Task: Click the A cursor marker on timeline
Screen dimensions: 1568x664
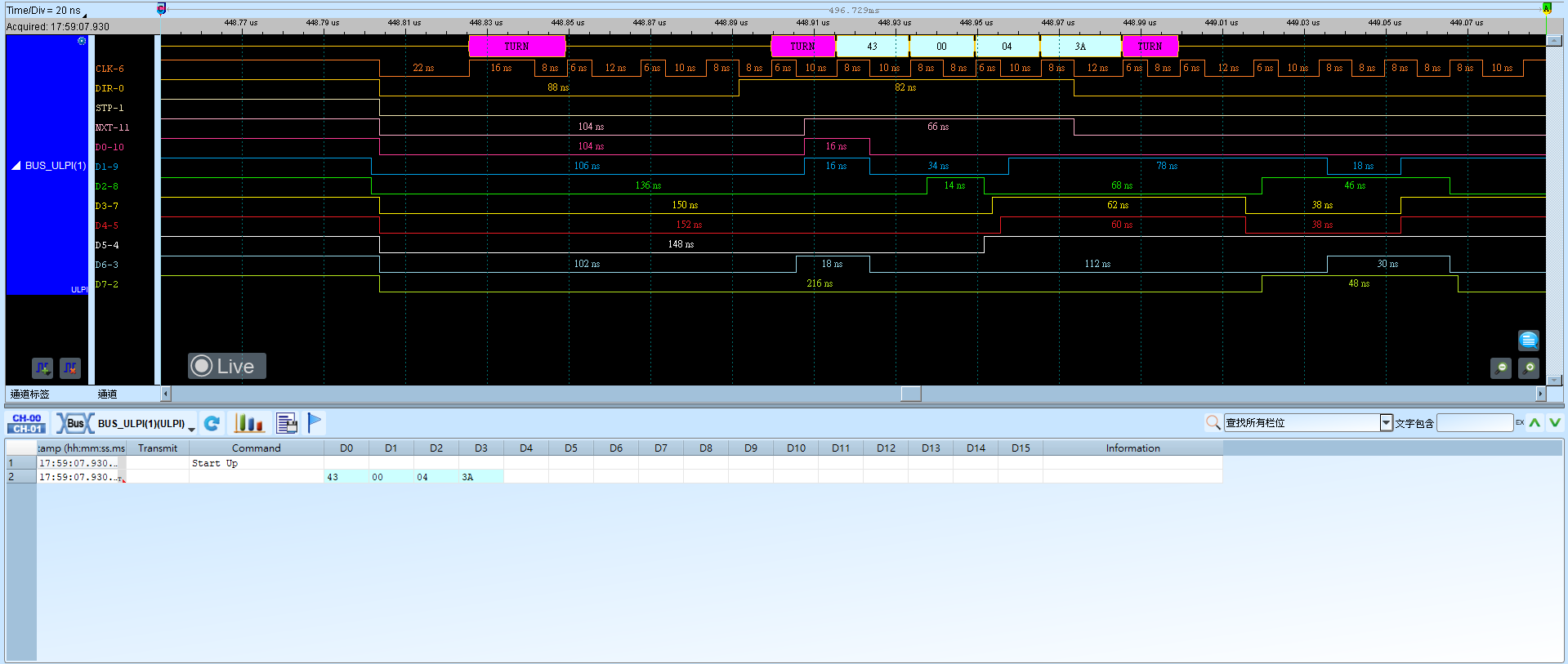Action: (1546, 8)
